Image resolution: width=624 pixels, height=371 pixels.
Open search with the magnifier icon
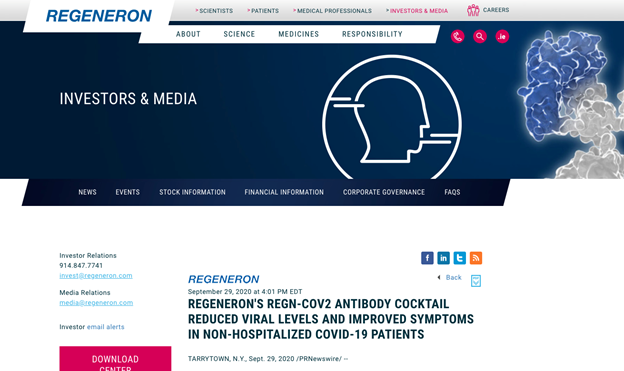click(x=480, y=37)
